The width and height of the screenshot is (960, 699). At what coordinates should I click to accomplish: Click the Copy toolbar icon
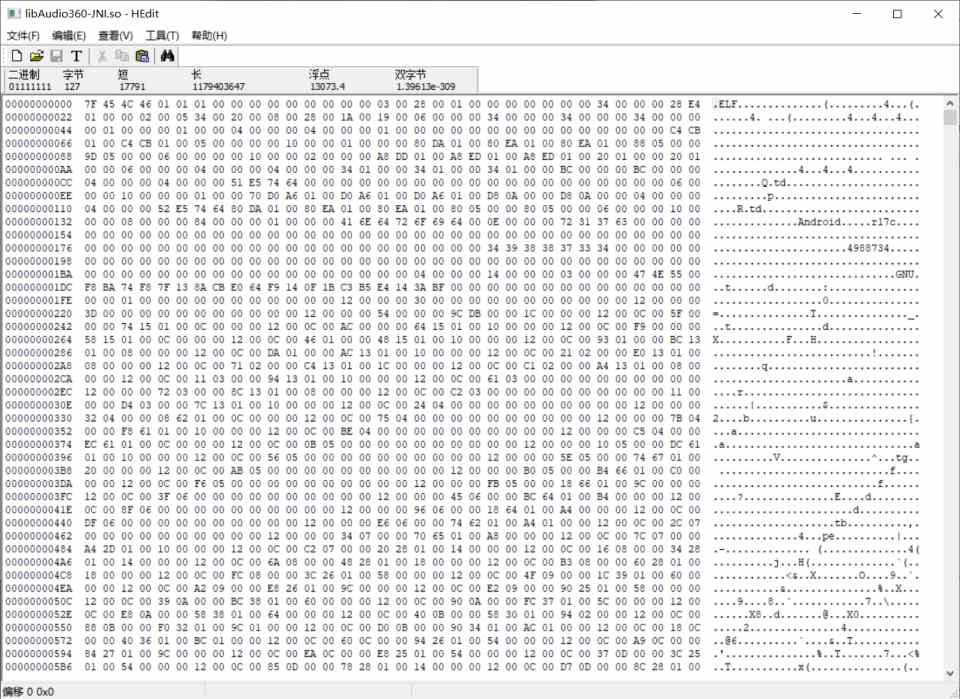pyautogui.click(x=122, y=56)
